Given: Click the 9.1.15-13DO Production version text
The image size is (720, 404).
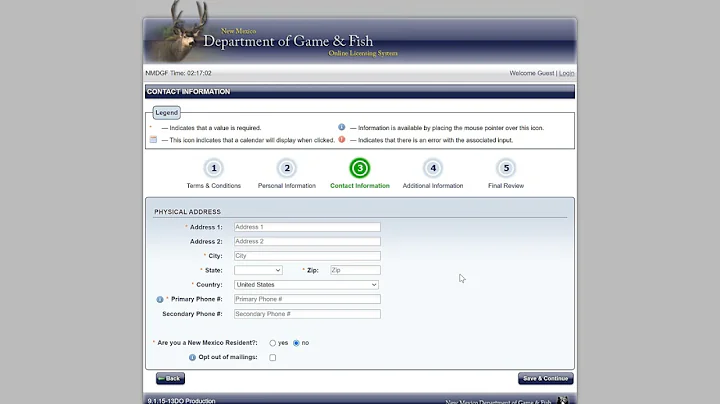Looking at the screenshot, I should coord(181,401).
